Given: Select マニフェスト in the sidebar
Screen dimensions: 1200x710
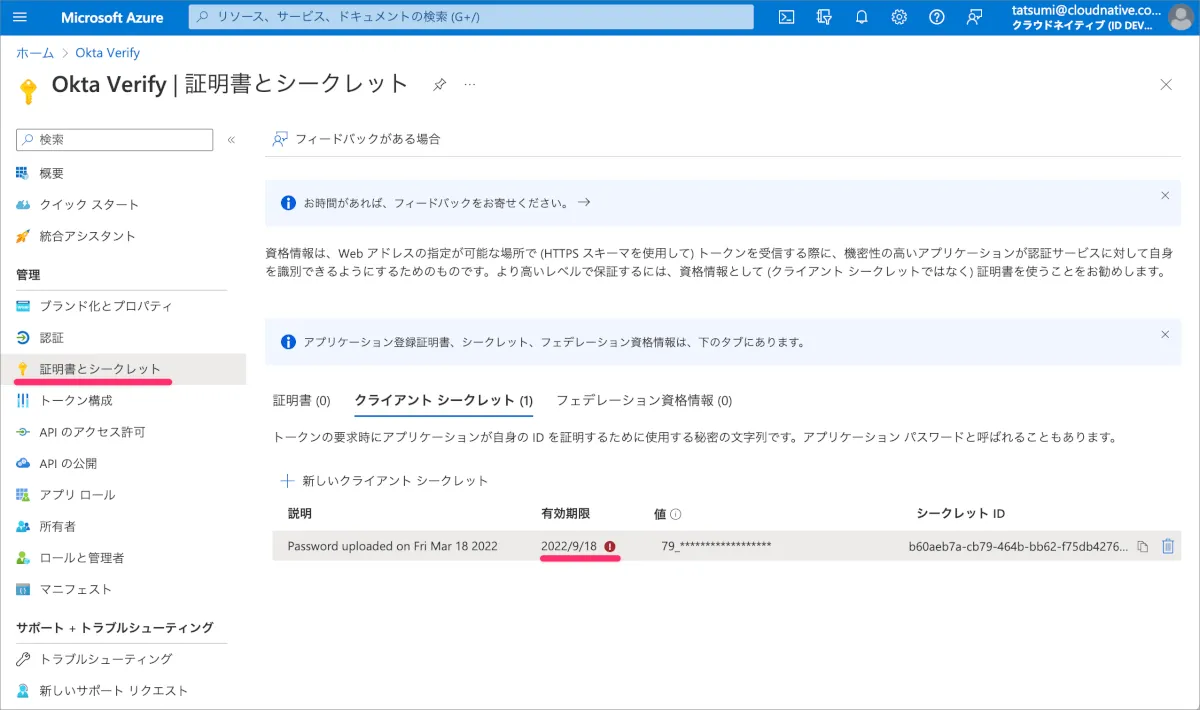Looking at the screenshot, I should tap(75, 589).
